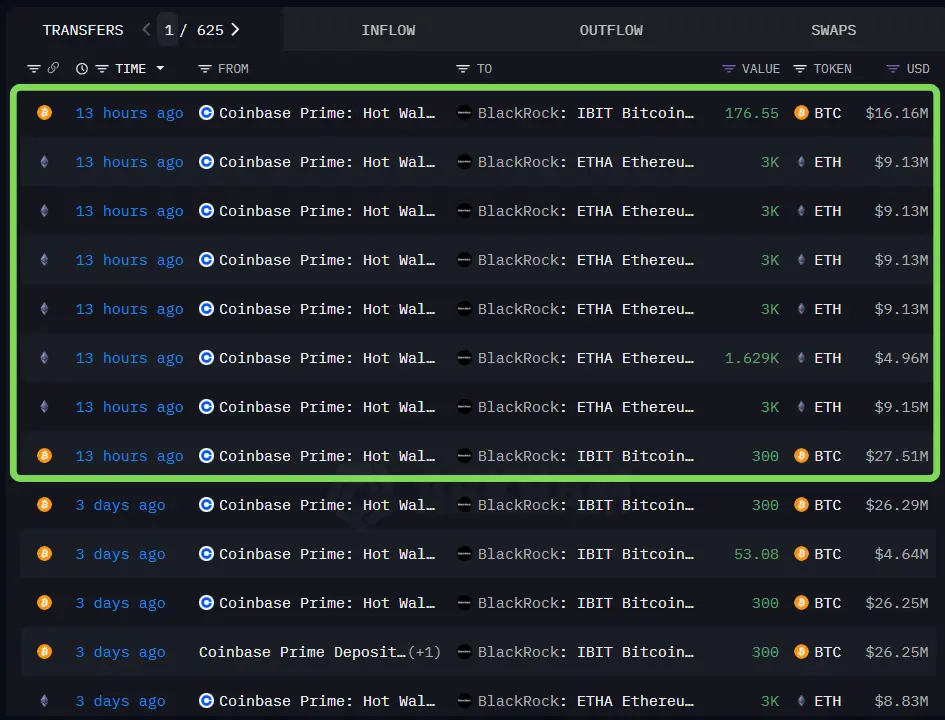This screenshot has height=720, width=945.
Task: Click Bitcoin chain icon in $4.64M row
Action: (44, 554)
